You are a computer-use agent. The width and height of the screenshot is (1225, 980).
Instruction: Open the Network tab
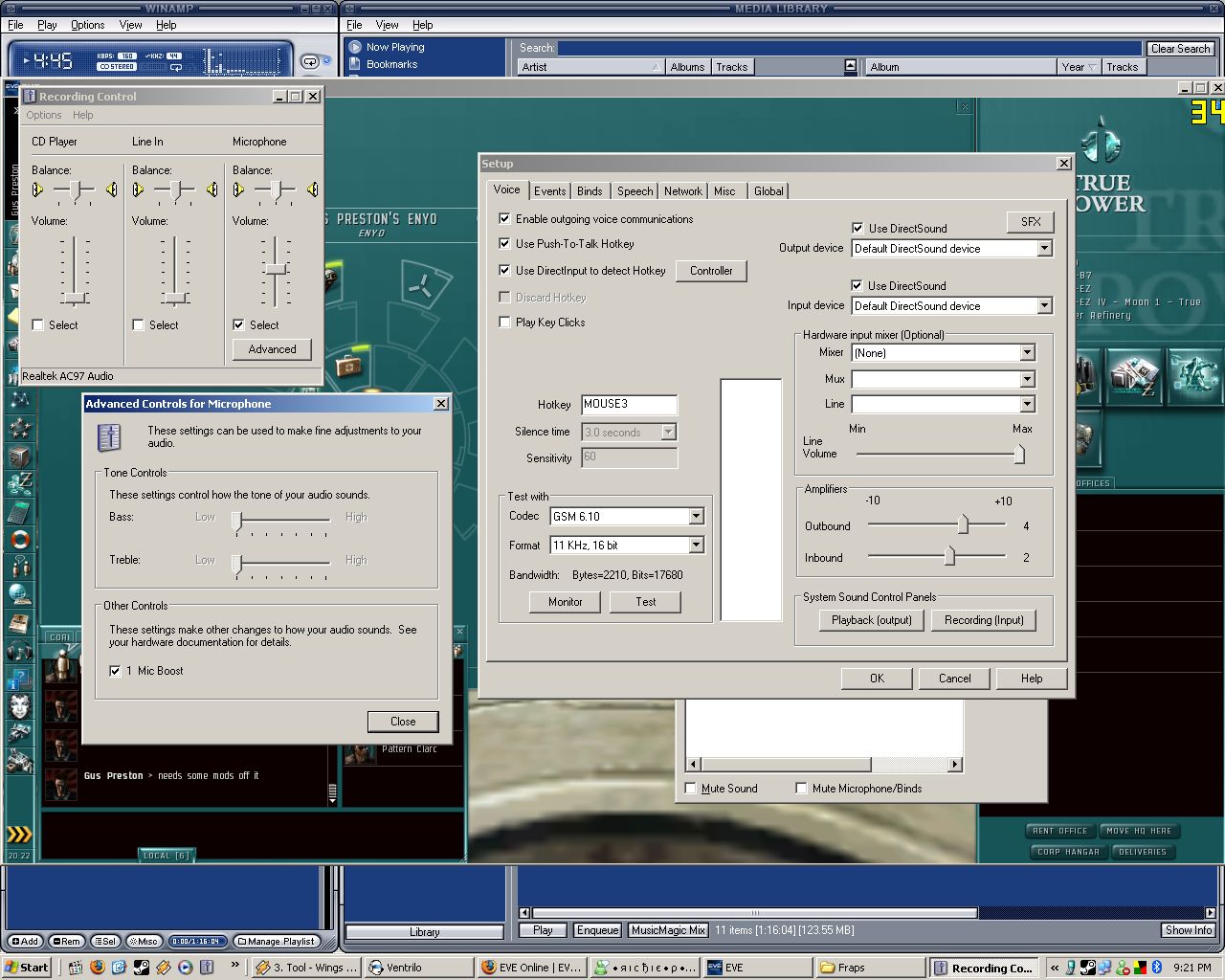click(x=683, y=191)
